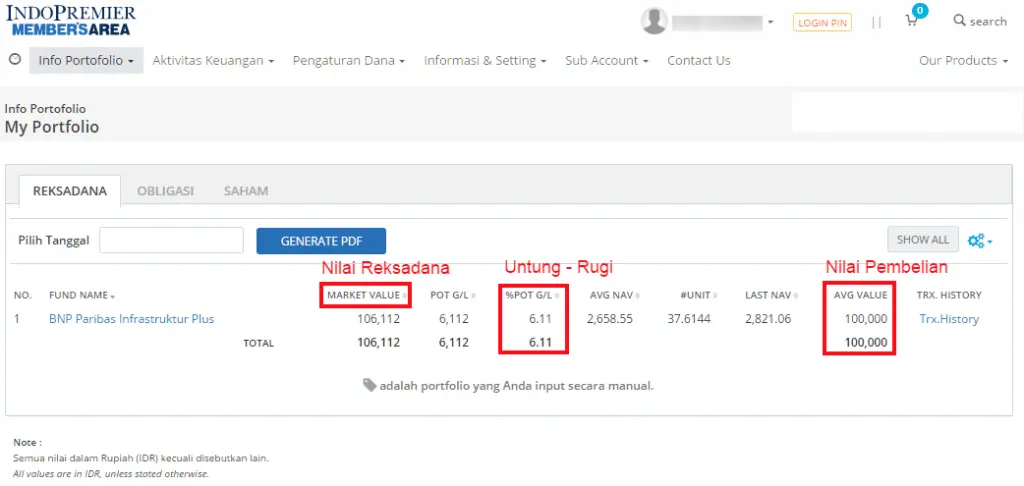Sort by MARKET VALUE column header
Image resolution: width=1024 pixels, height=486 pixels.
tap(366, 295)
